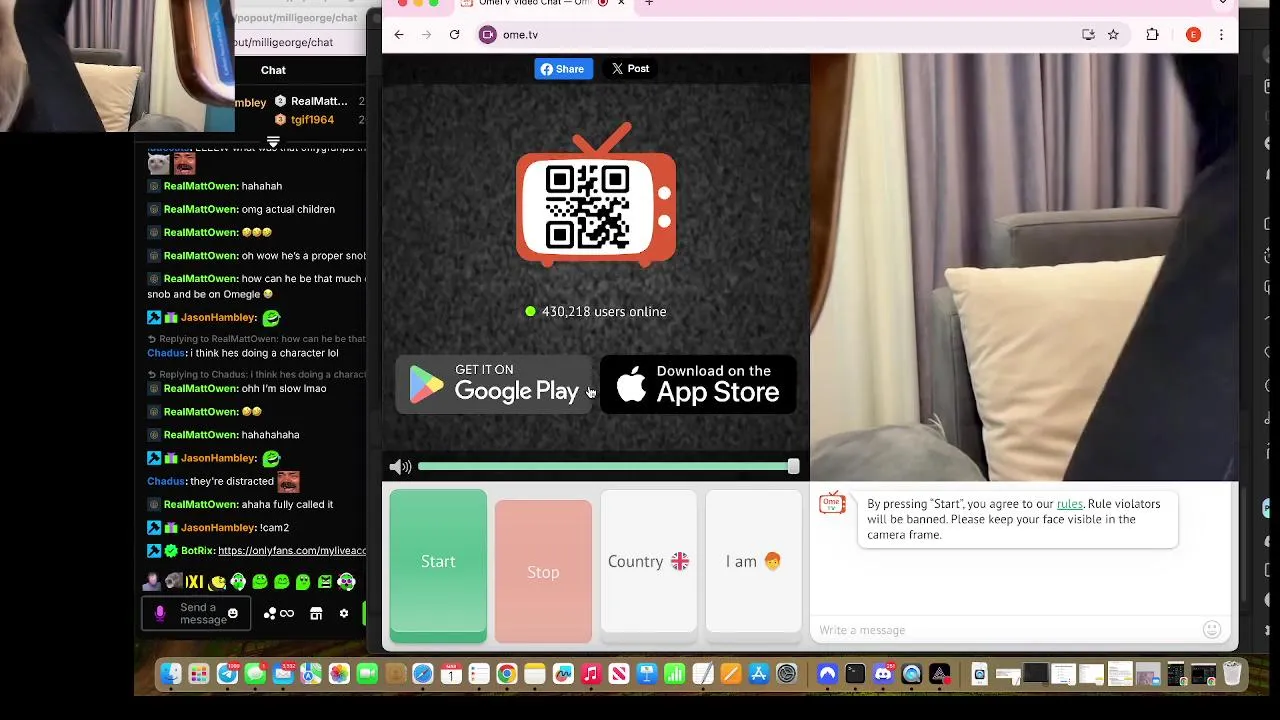
Task: Click the X Post button
Action: pyautogui.click(x=630, y=69)
